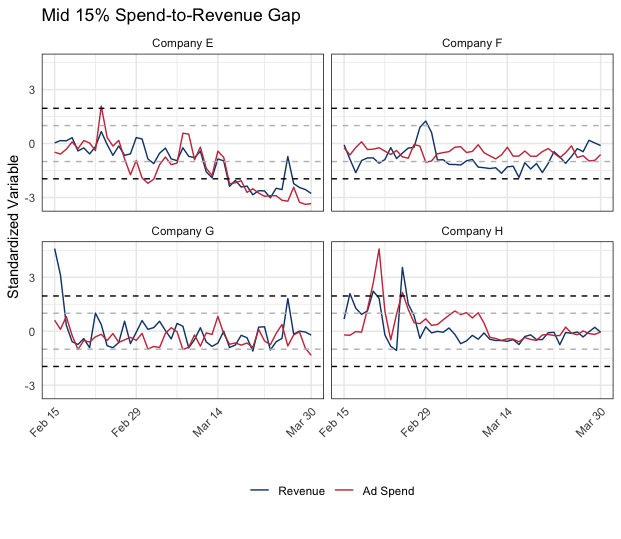
Task: Select the Company F facet header
Action: (471, 43)
